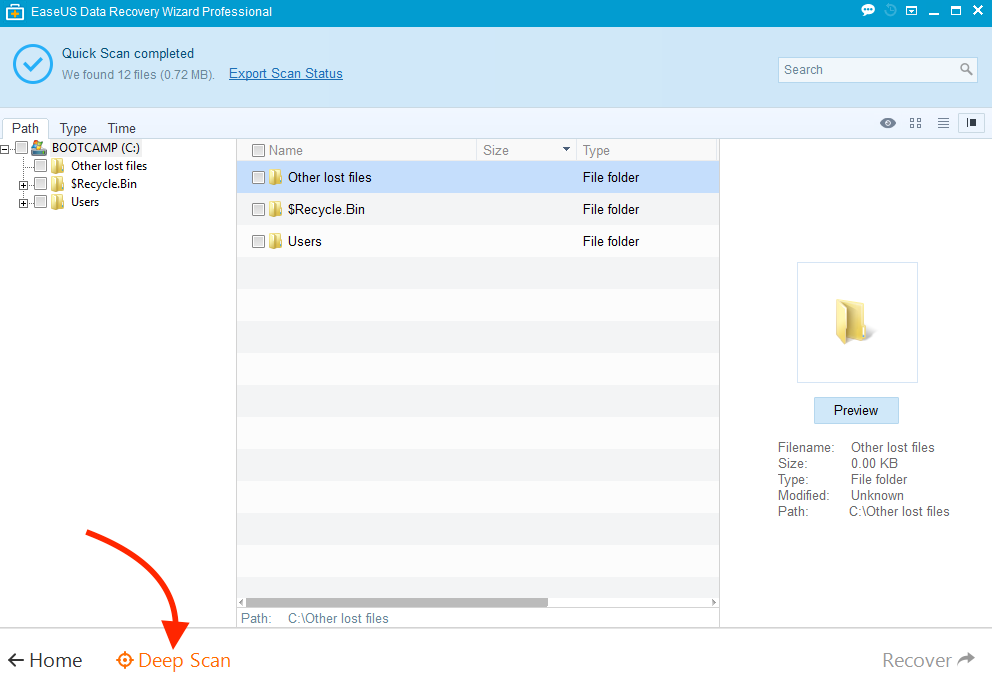Tick the $Recycle.Bin checkbox in file list
The height and width of the screenshot is (676, 992).
point(258,209)
